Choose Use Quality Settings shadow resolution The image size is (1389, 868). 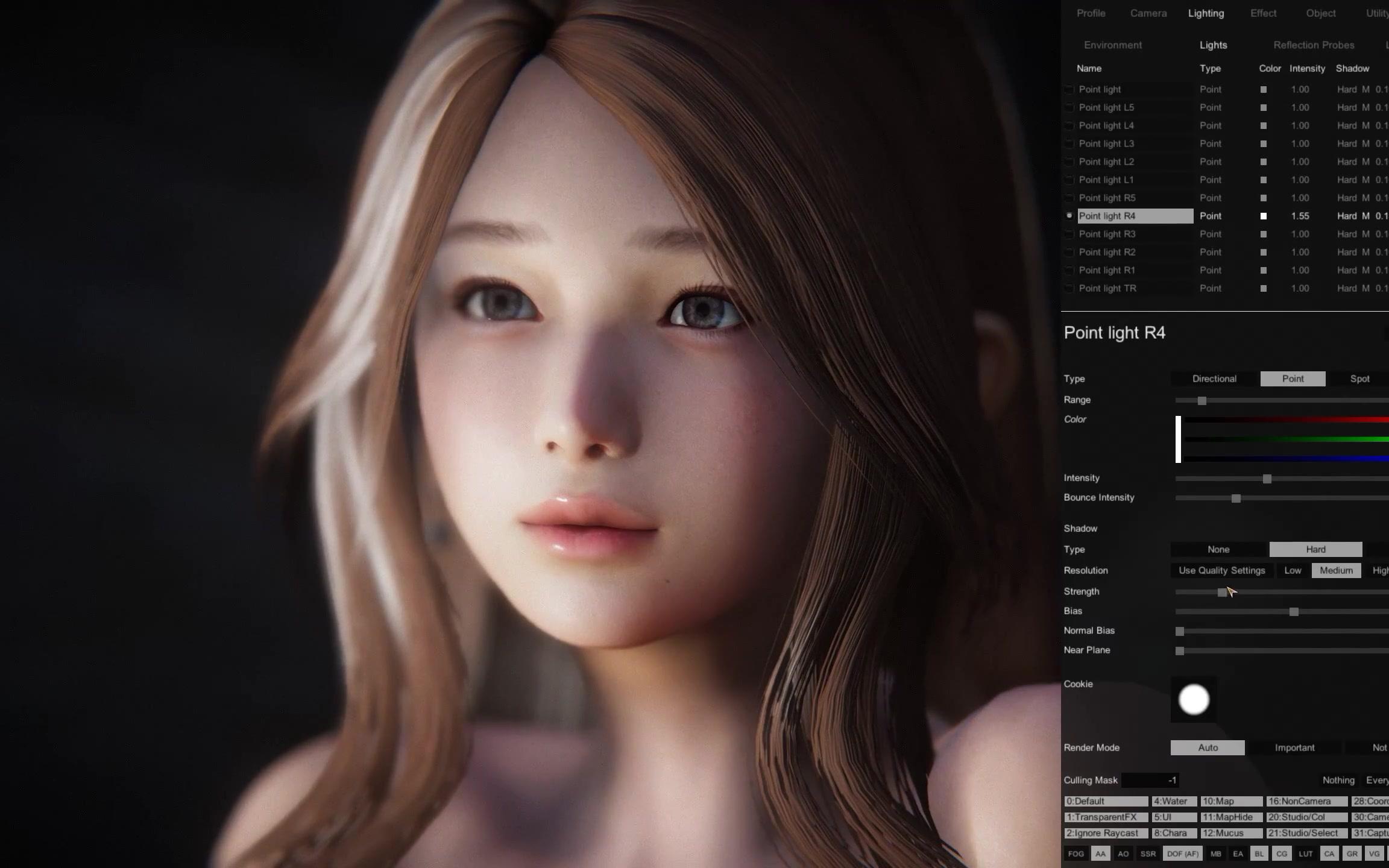click(1221, 570)
